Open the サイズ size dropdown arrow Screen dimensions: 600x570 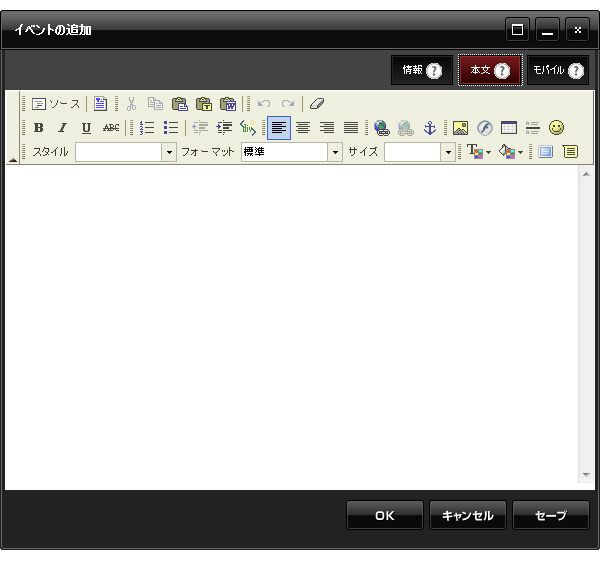pyautogui.click(x=448, y=152)
